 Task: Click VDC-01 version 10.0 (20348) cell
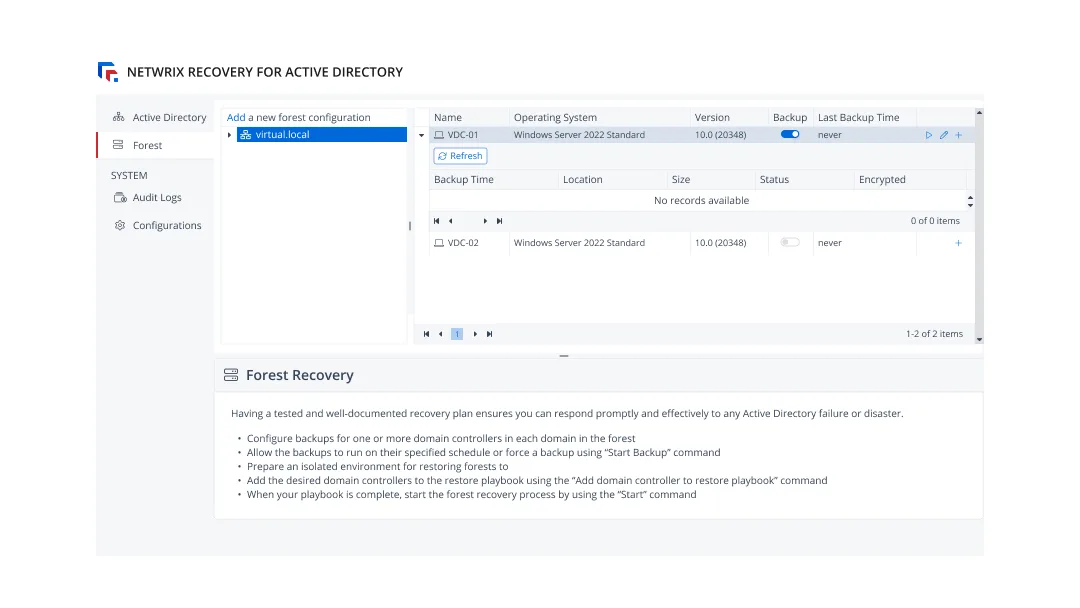pyautogui.click(x=729, y=135)
